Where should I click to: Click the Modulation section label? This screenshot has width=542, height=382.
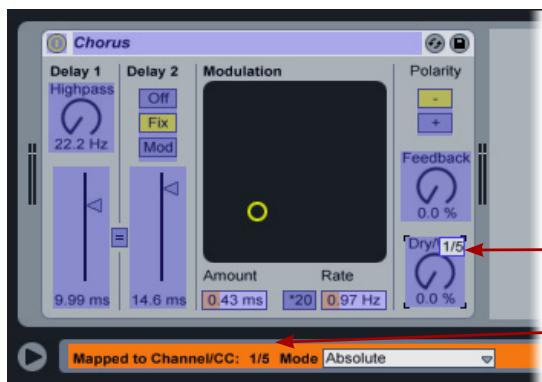(242, 72)
